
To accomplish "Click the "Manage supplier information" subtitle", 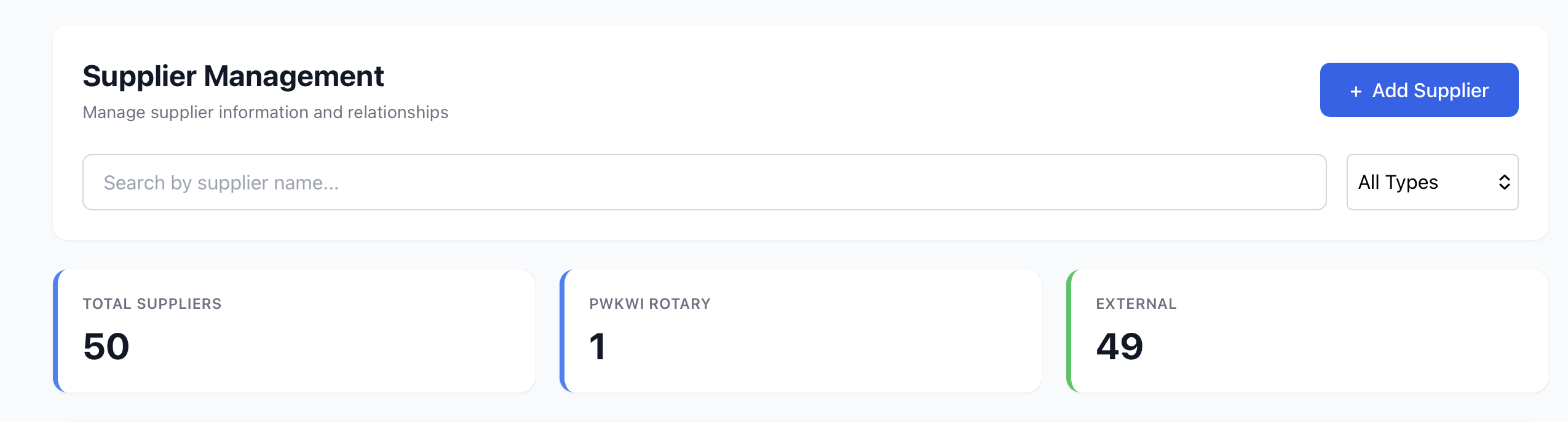I will (265, 113).
